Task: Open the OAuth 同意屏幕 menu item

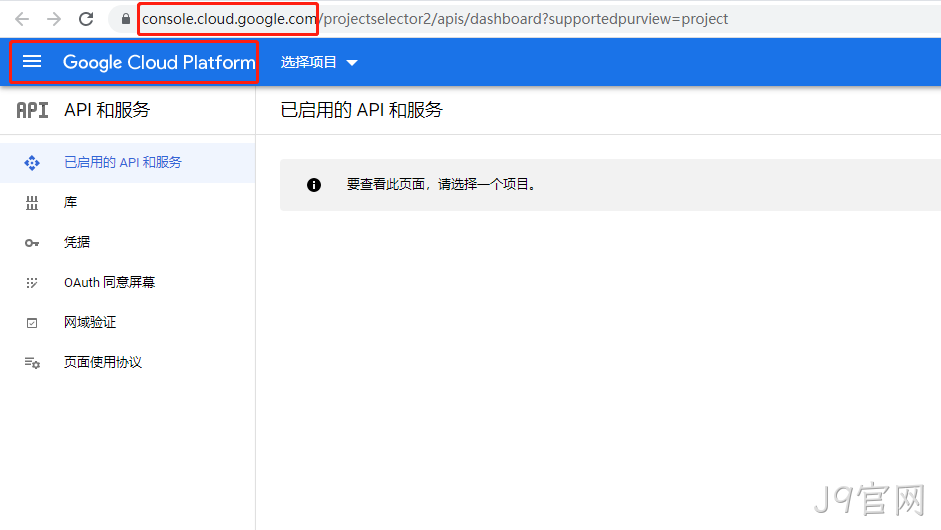Action: (127, 282)
